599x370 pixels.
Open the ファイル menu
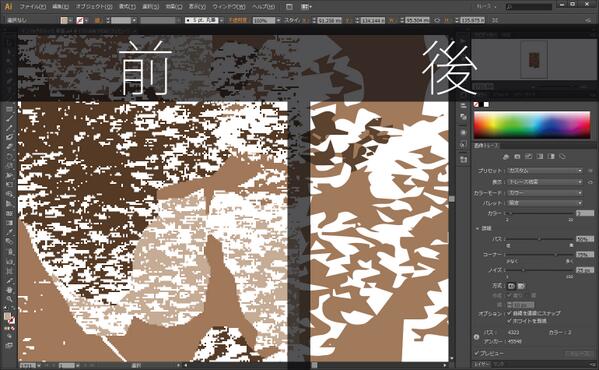pyautogui.click(x=32, y=6)
